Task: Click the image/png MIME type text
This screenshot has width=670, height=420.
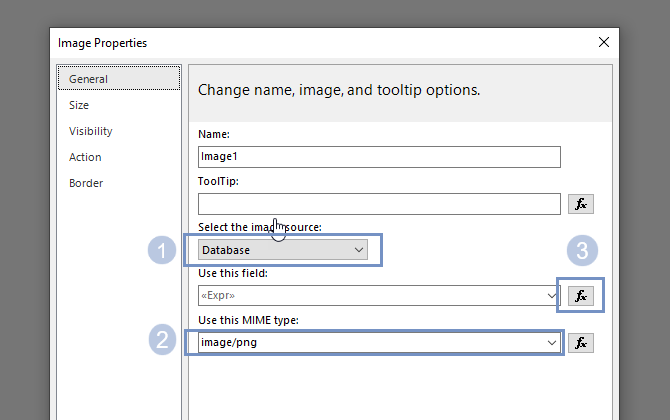Action: click(x=229, y=343)
